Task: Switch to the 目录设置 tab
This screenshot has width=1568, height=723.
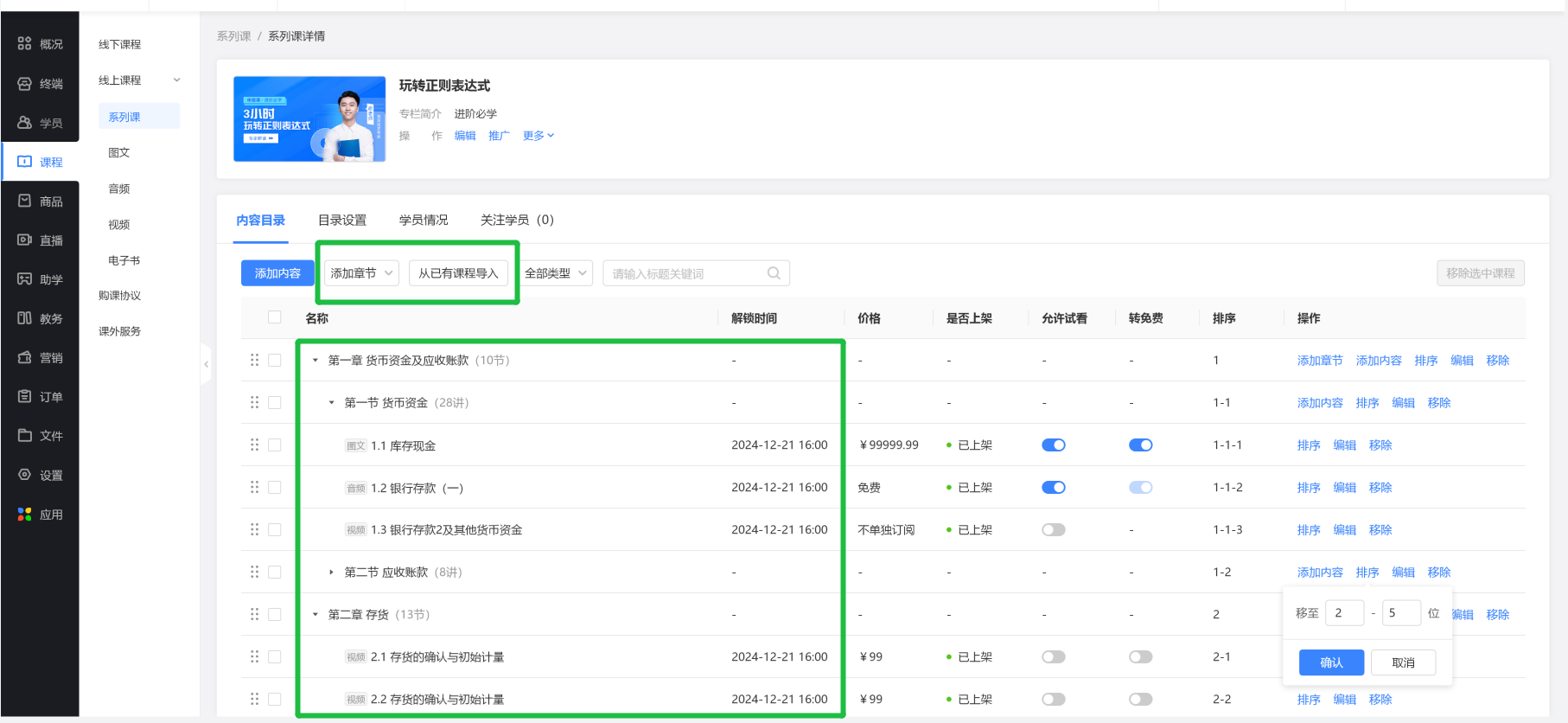Action: pyautogui.click(x=342, y=221)
